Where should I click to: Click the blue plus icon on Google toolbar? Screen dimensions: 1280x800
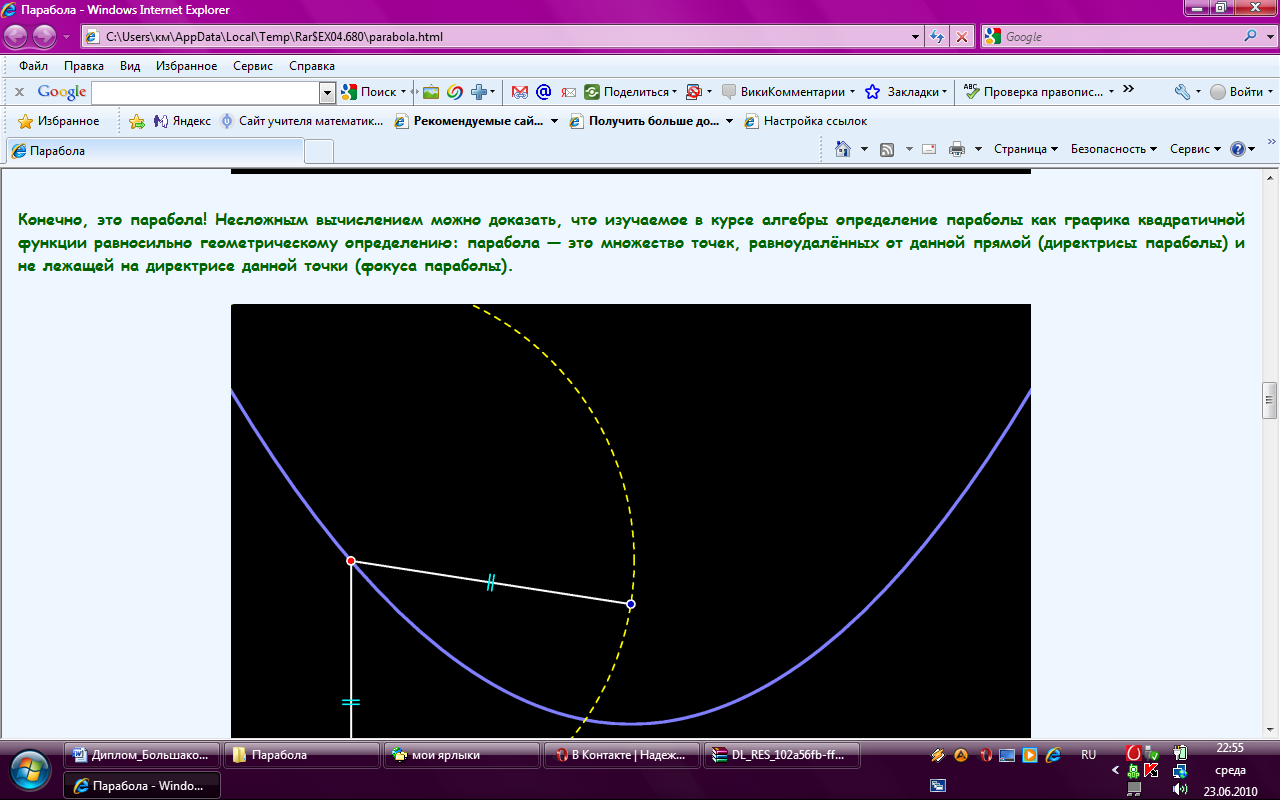pyautogui.click(x=479, y=92)
